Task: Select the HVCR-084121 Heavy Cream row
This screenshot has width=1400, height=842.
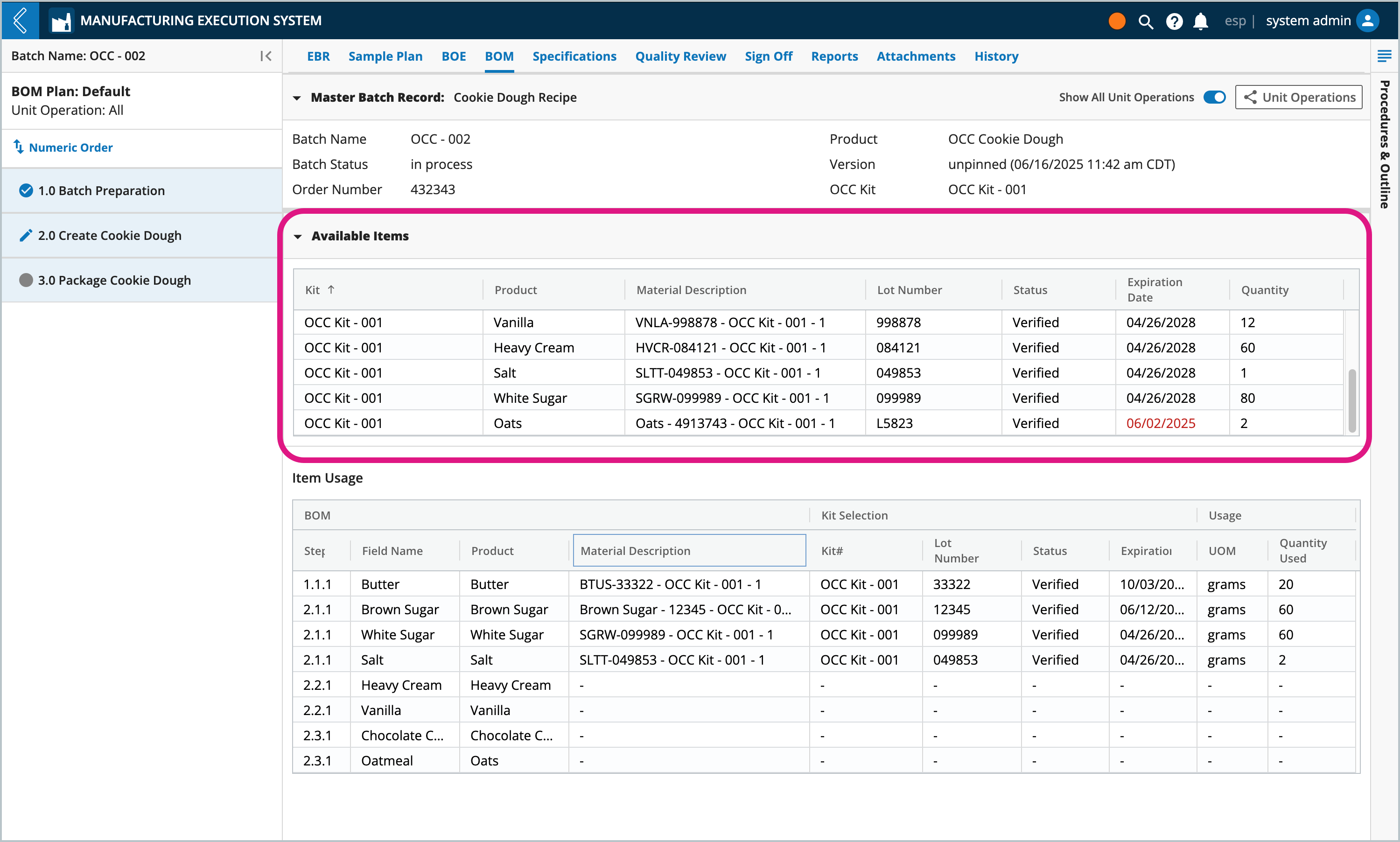Action: tap(818, 347)
